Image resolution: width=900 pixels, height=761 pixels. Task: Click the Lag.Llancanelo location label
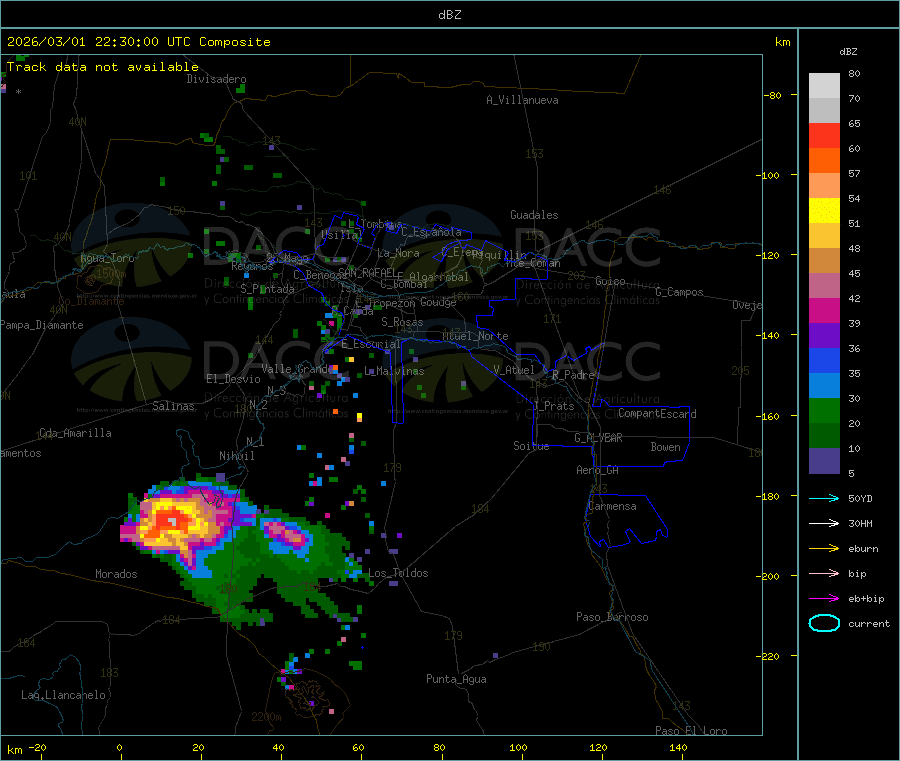pos(63,695)
